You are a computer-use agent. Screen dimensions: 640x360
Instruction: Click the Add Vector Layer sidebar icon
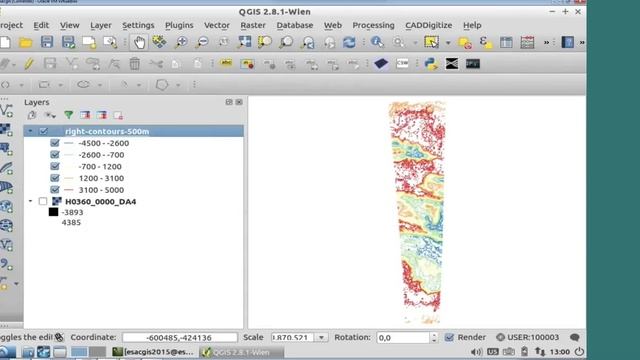tap(7, 111)
